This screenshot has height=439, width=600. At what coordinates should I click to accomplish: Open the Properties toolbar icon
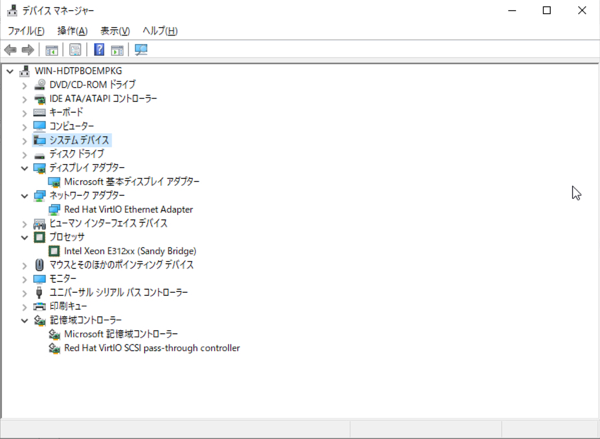(x=75, y=50)
